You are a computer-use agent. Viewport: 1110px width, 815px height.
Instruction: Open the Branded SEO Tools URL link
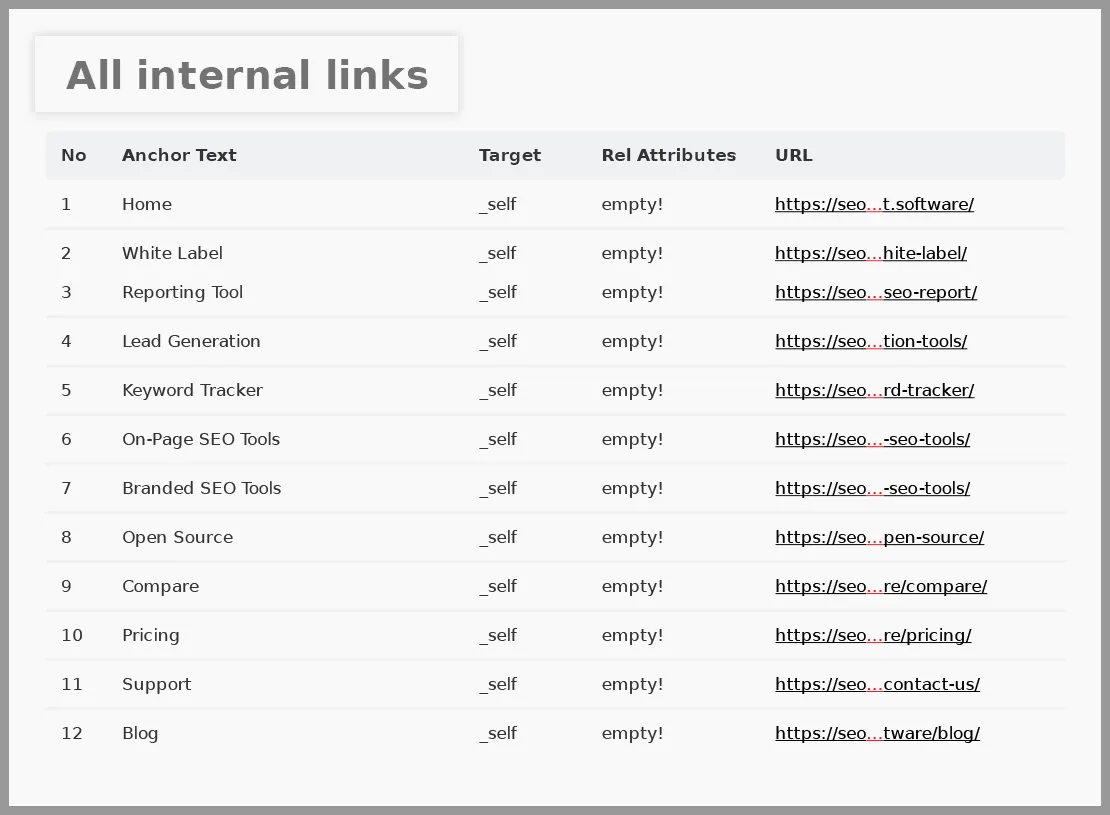pos(872,488)
